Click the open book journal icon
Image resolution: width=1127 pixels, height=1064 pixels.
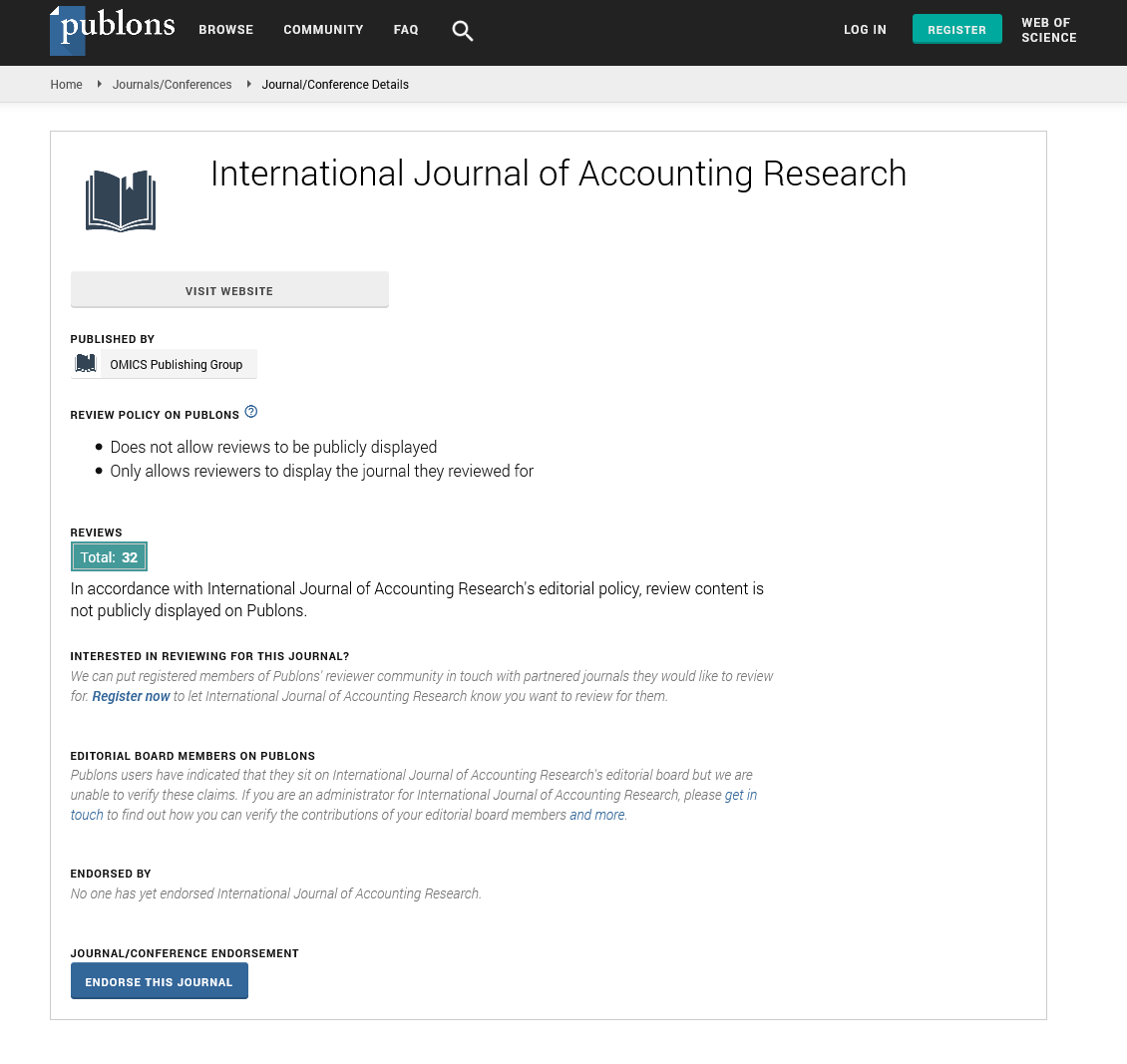[x=121, y=201]
